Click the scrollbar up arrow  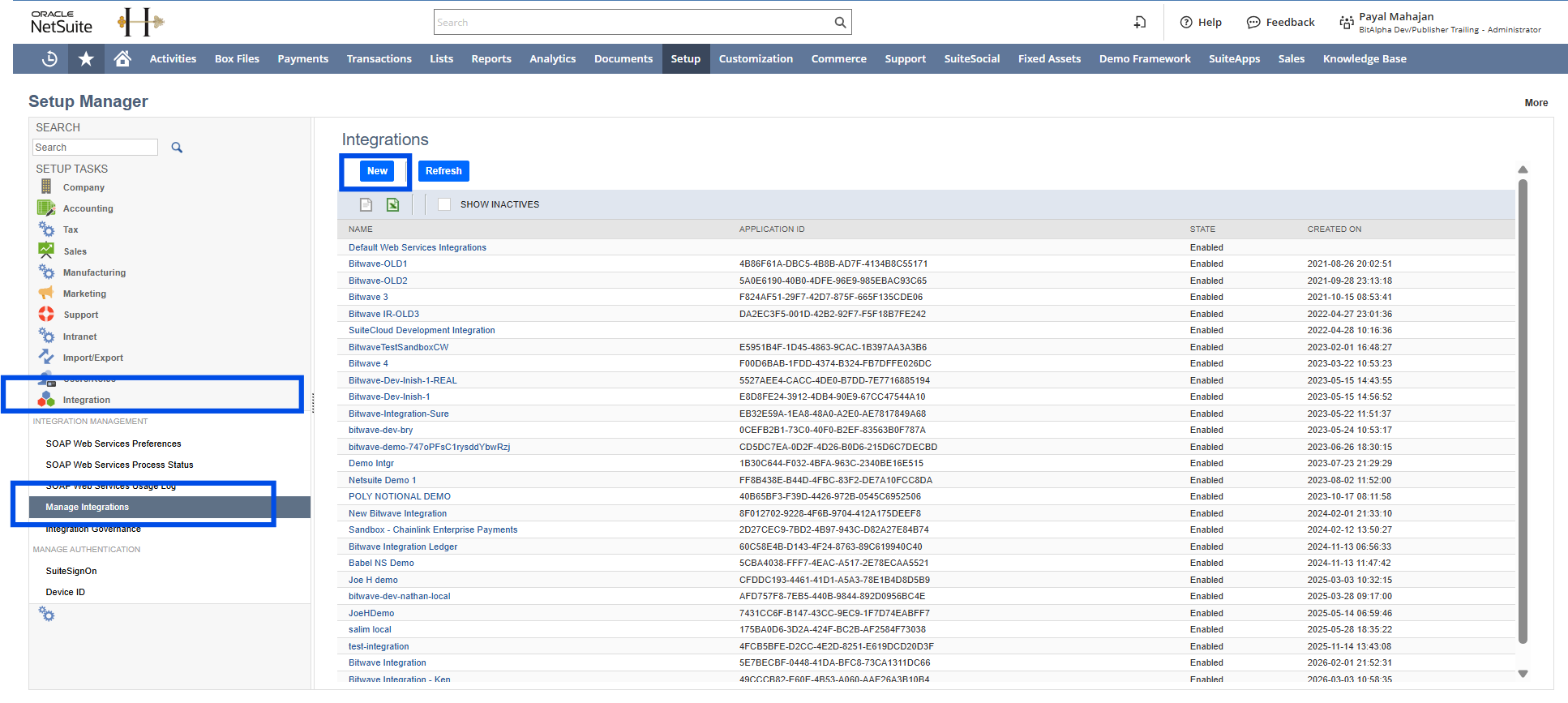coord(1523,169)
